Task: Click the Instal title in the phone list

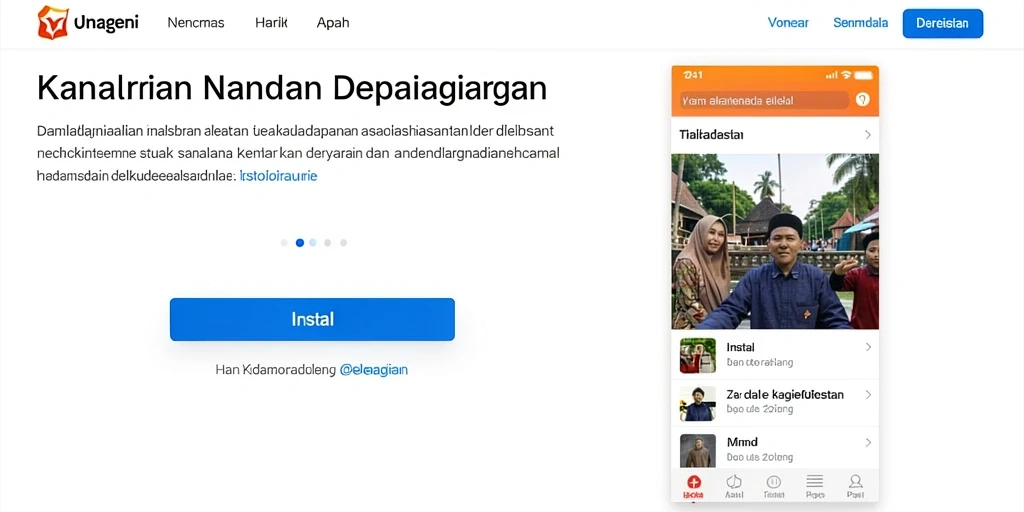Action: (741, 347)
